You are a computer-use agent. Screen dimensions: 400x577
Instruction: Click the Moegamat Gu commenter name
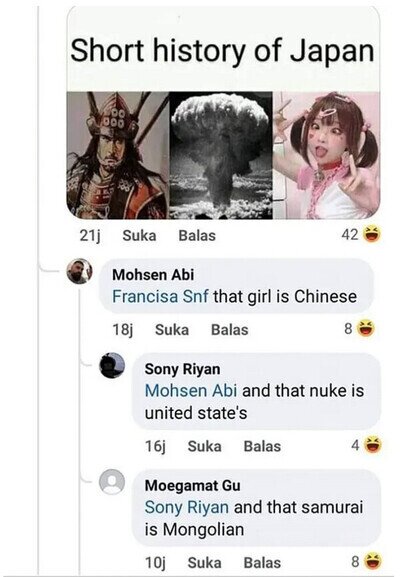[x=192, y=485]
